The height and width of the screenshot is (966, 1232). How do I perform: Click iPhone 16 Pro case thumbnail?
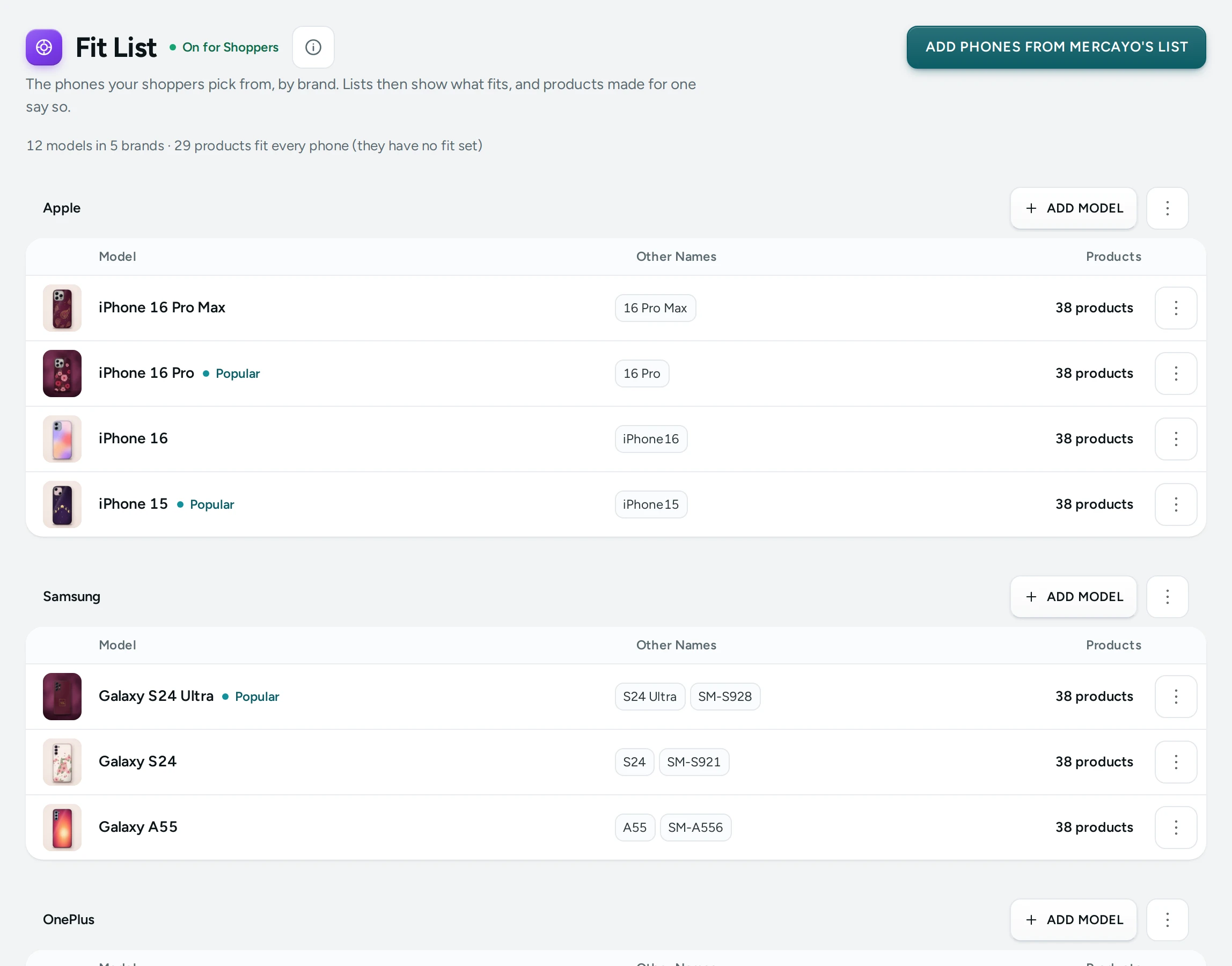pyautogui.click(x=62, y=374)
